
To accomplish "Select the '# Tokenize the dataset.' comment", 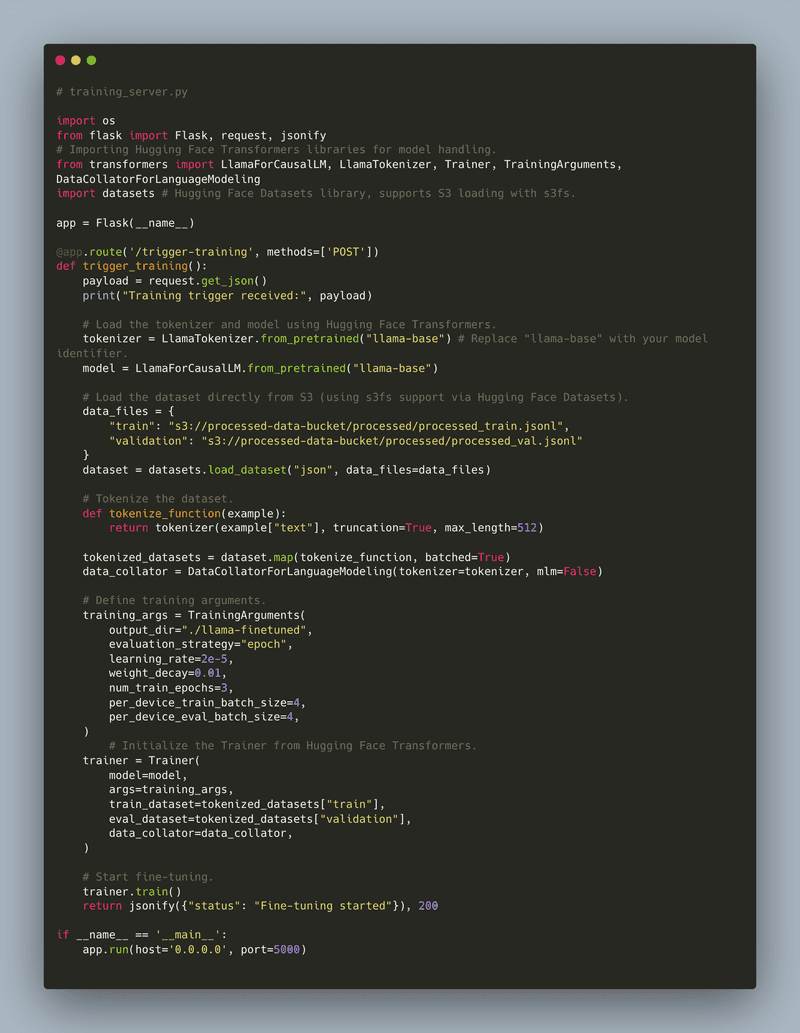I will pos(157,499).
